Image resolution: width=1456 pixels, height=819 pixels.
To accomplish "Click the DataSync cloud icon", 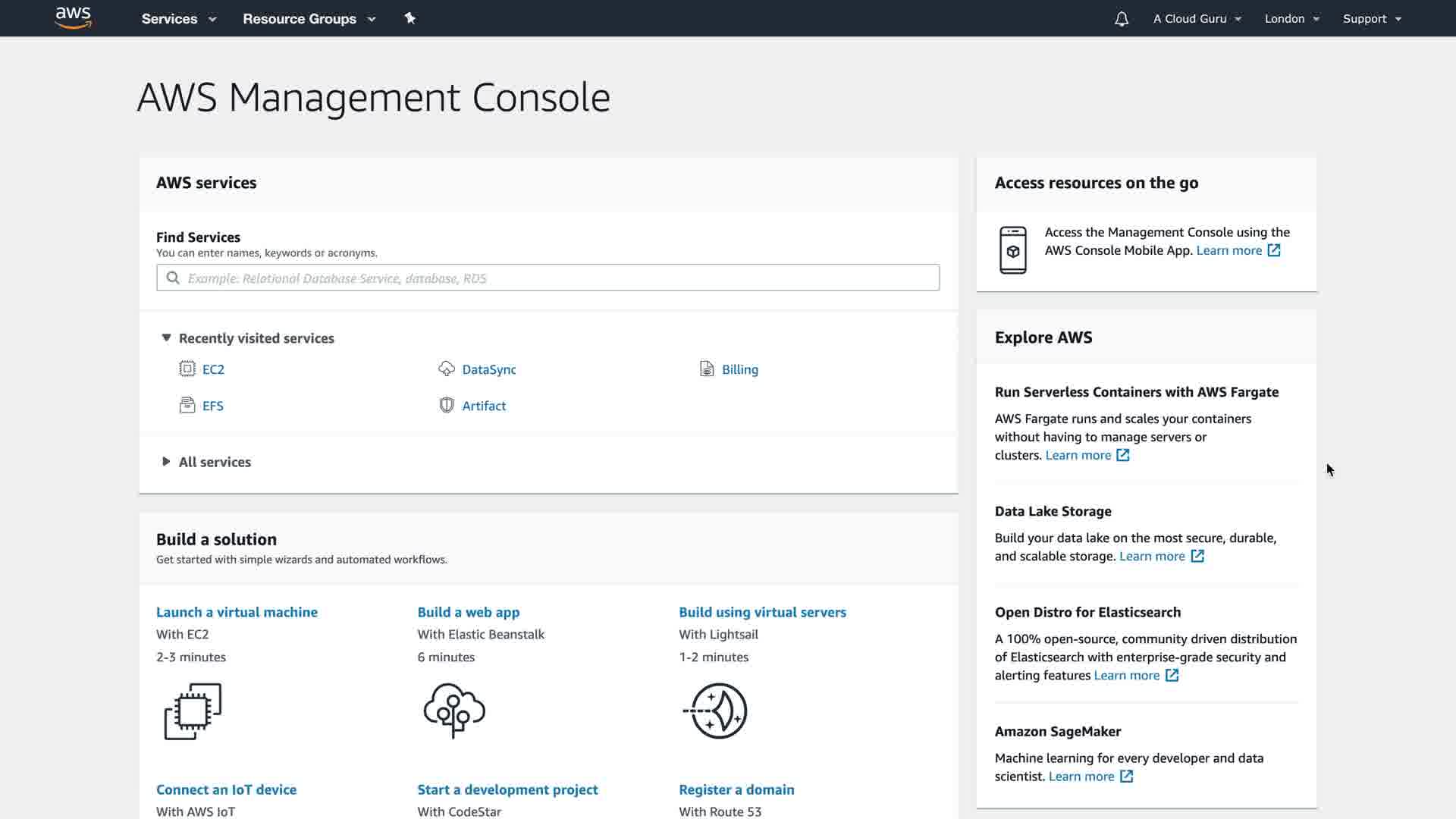I will coord(447,369).
